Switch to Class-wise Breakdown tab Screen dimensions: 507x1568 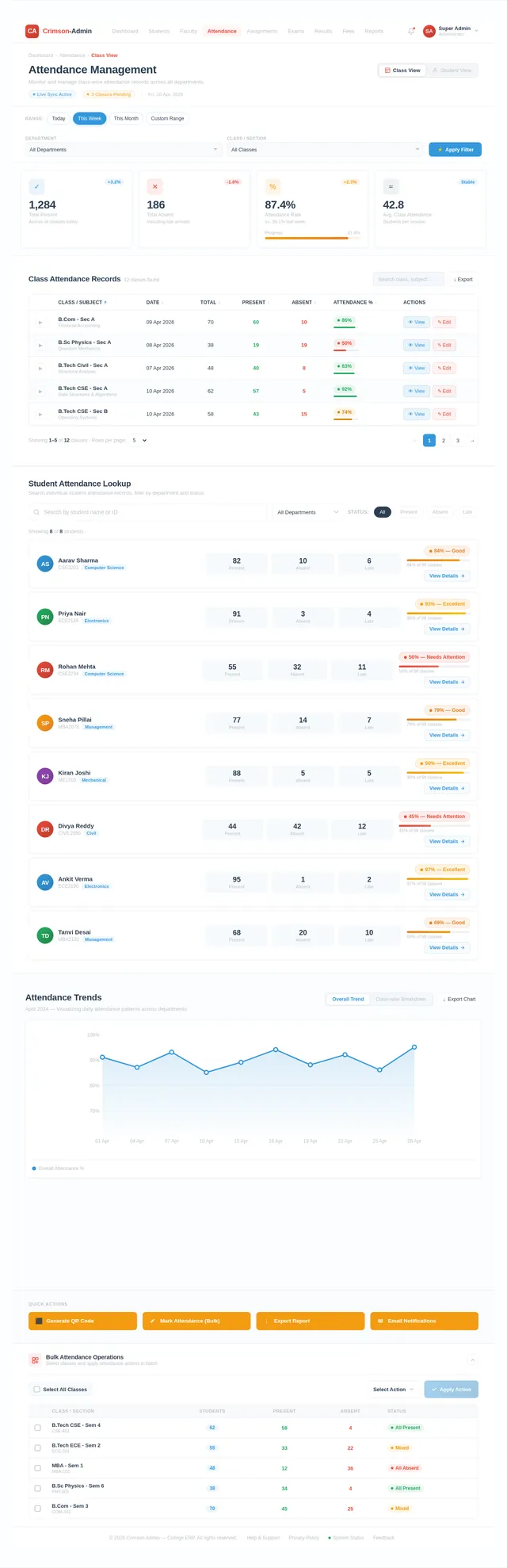(401, 999)
